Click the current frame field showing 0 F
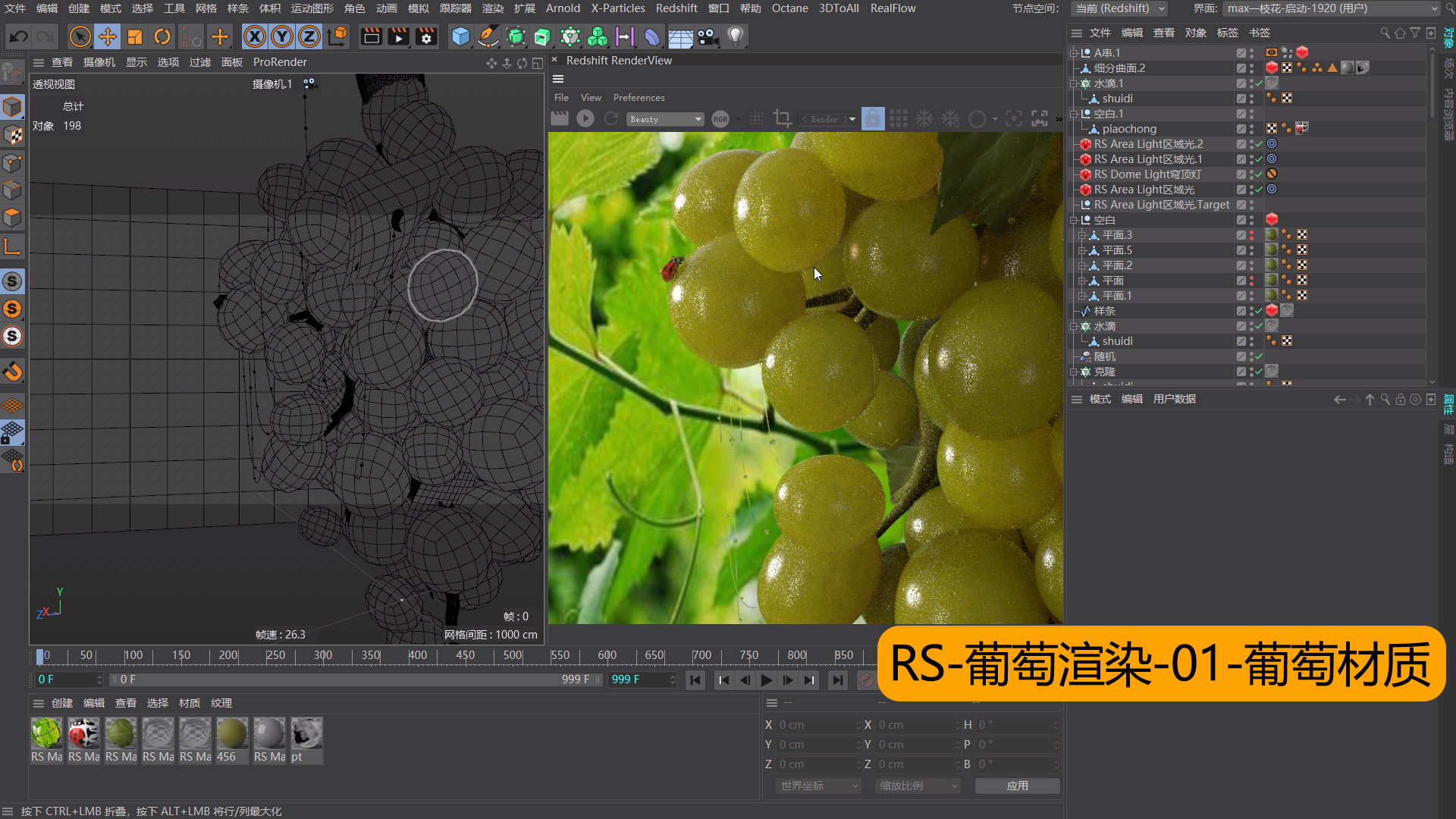The height and width of the screenshot is (819, 1456). point(67,679)
